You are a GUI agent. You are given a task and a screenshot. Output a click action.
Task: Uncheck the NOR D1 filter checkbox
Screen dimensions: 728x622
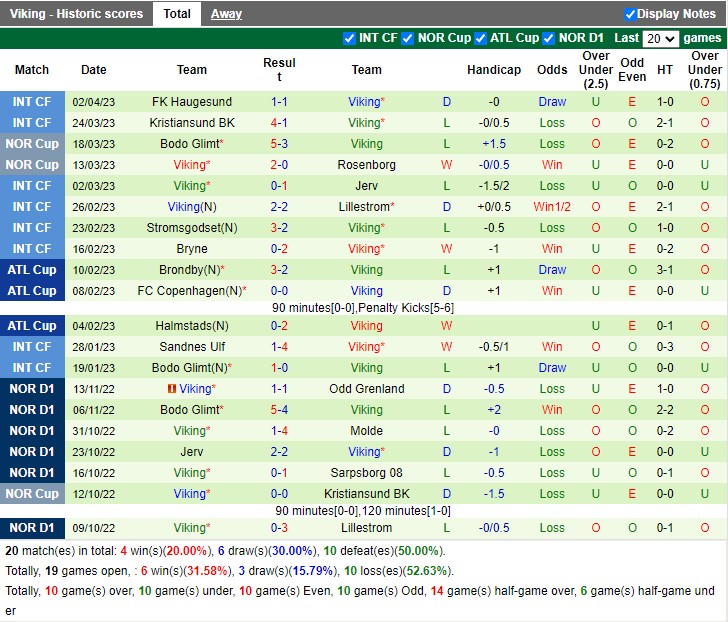549,39
